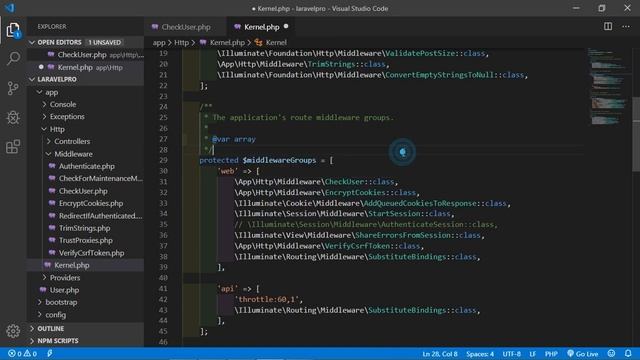Expand the bootstrap folder

click(x=40, y=302)
